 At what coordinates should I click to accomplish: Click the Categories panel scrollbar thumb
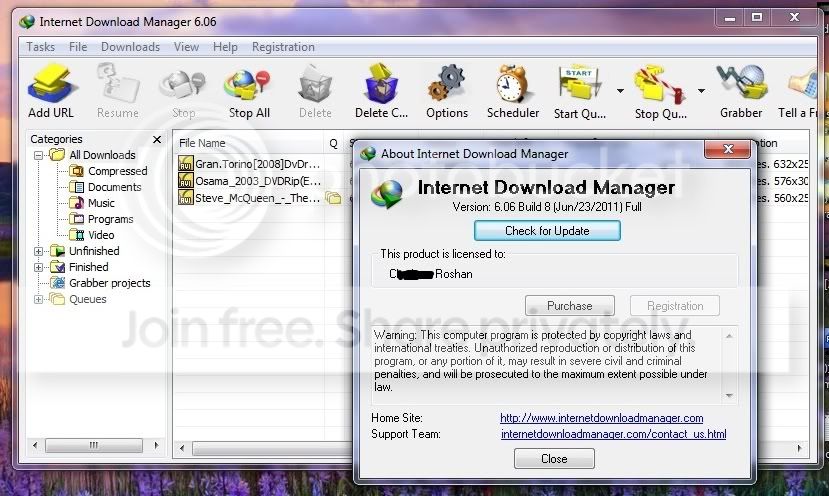94,445
